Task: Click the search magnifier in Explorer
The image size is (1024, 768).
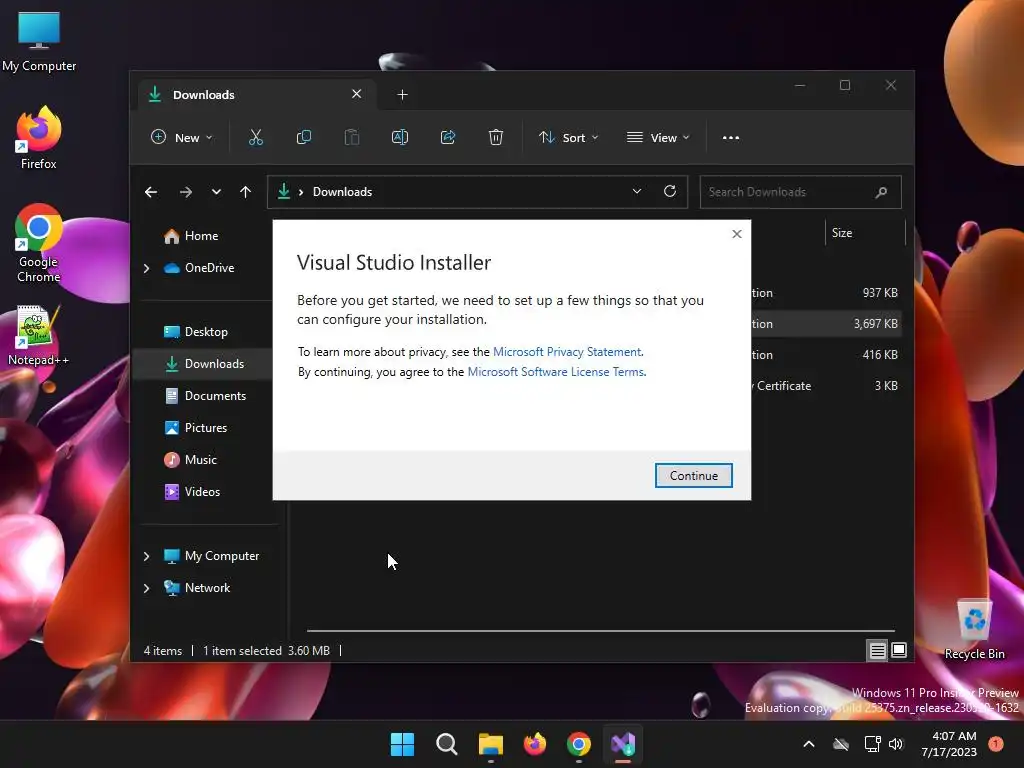Action: click(881, 192)
